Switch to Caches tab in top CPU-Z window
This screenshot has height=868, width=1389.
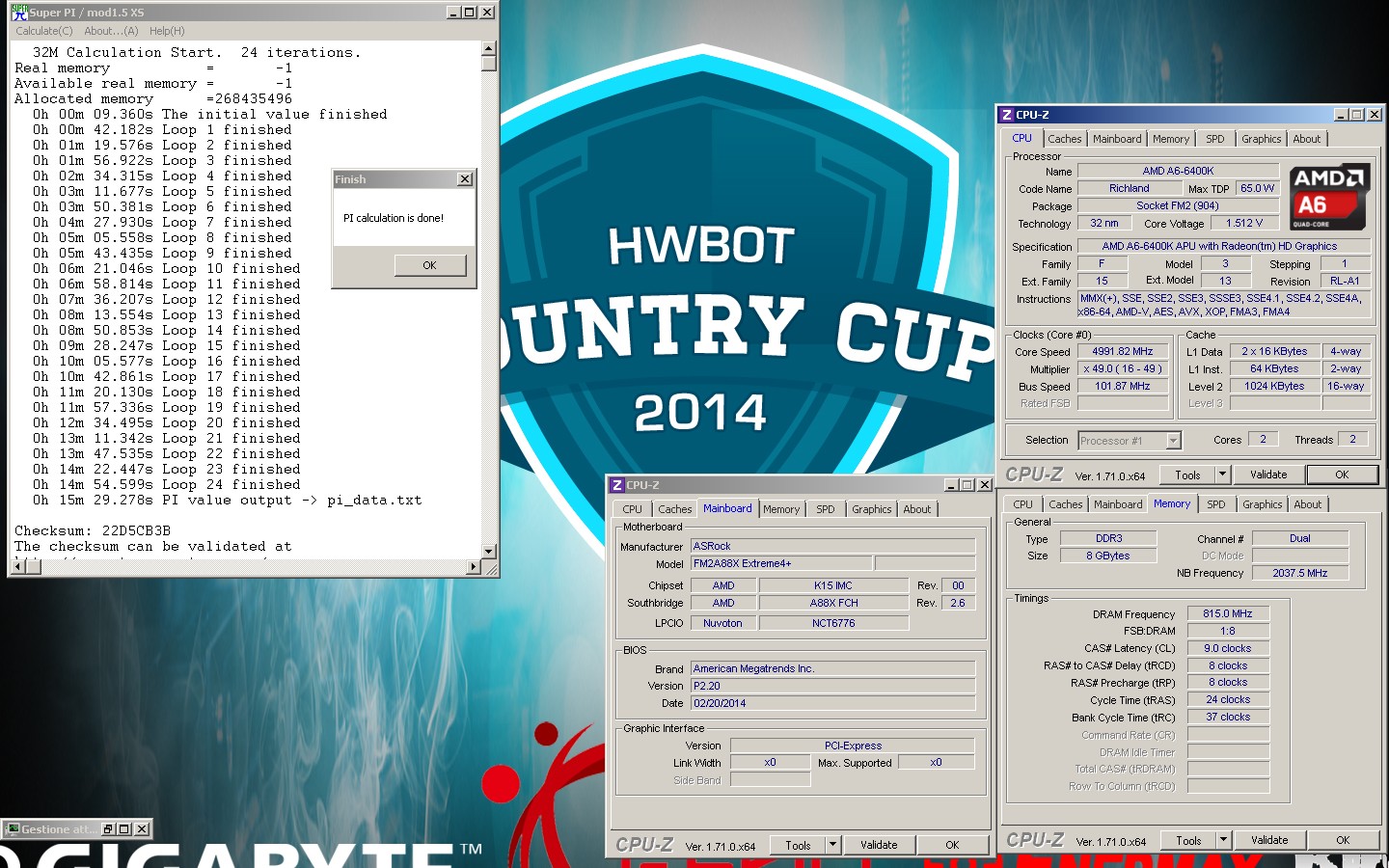[1065, 139]
